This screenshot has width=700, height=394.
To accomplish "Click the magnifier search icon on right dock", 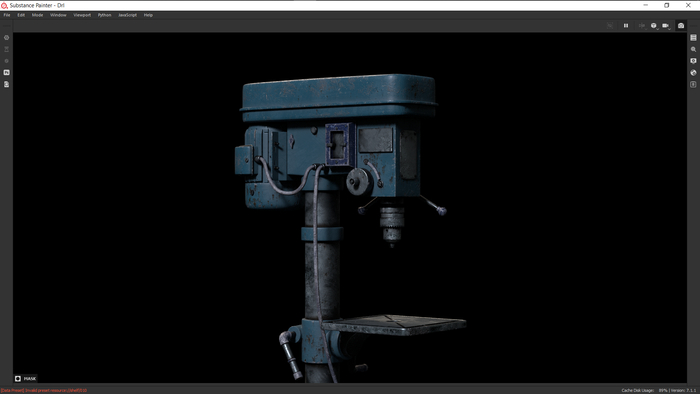I will coord(693,50).
